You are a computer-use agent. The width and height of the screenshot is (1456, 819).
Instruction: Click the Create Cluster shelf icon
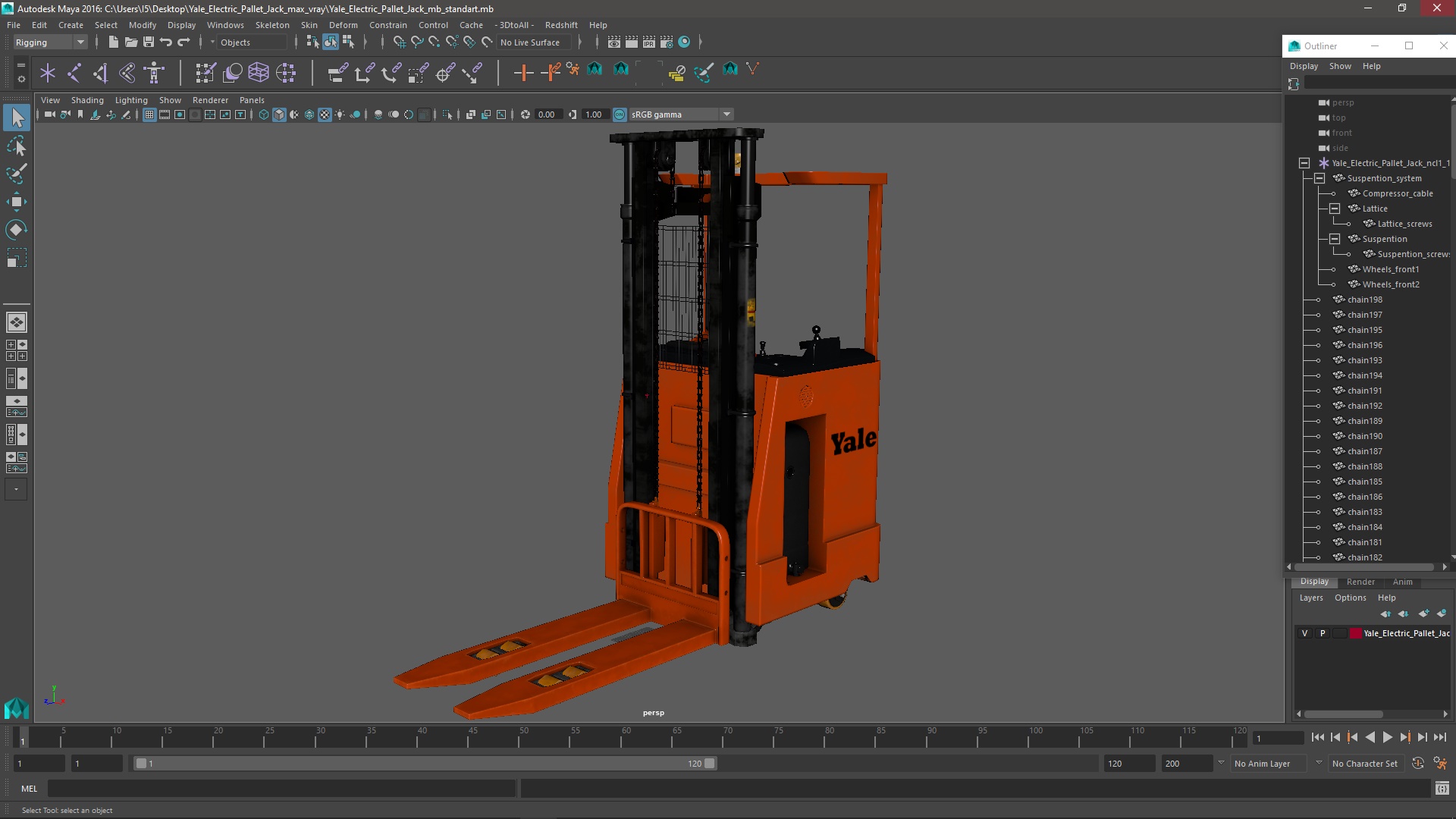point(286,73)
